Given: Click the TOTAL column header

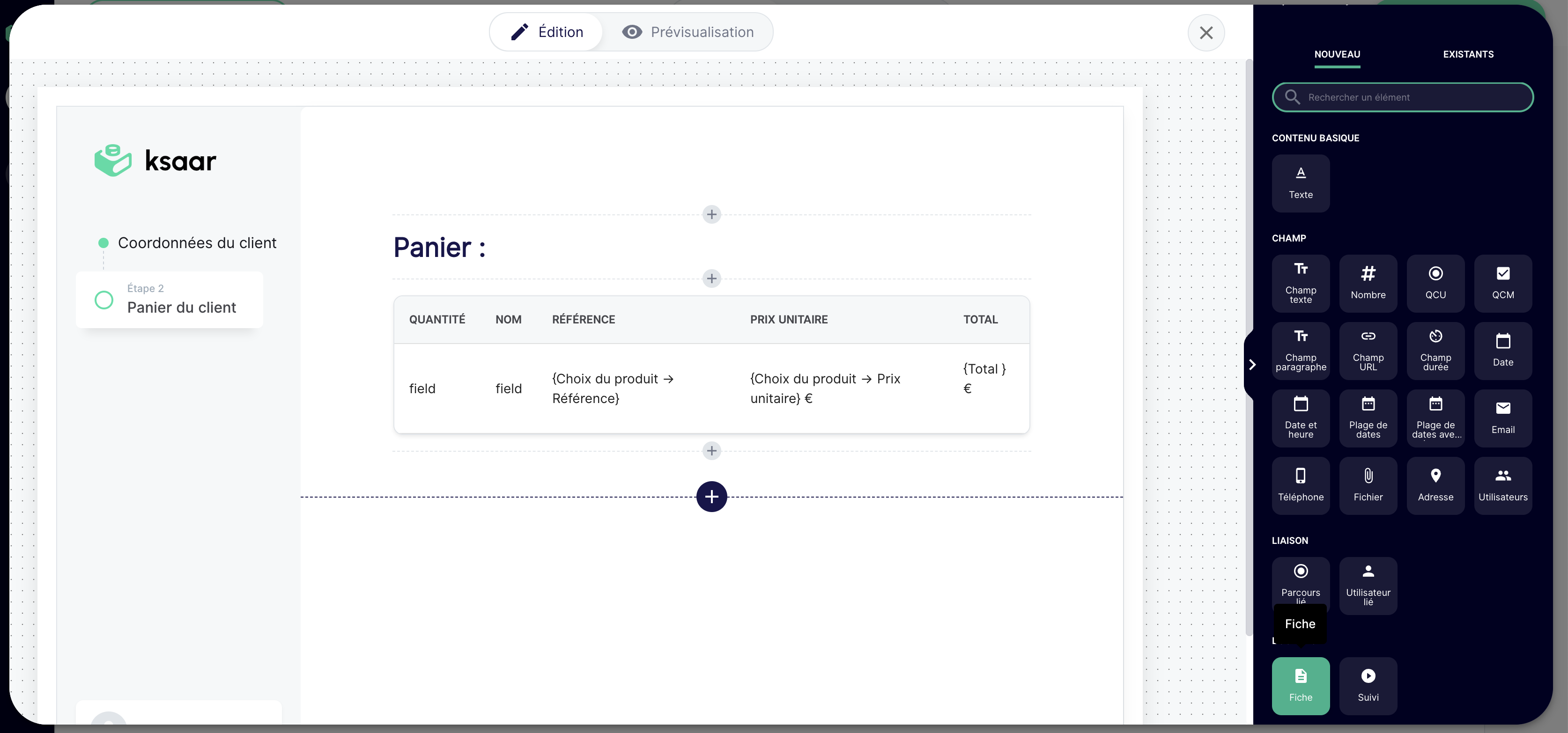Looking at the screenshot, I should 980,319.
